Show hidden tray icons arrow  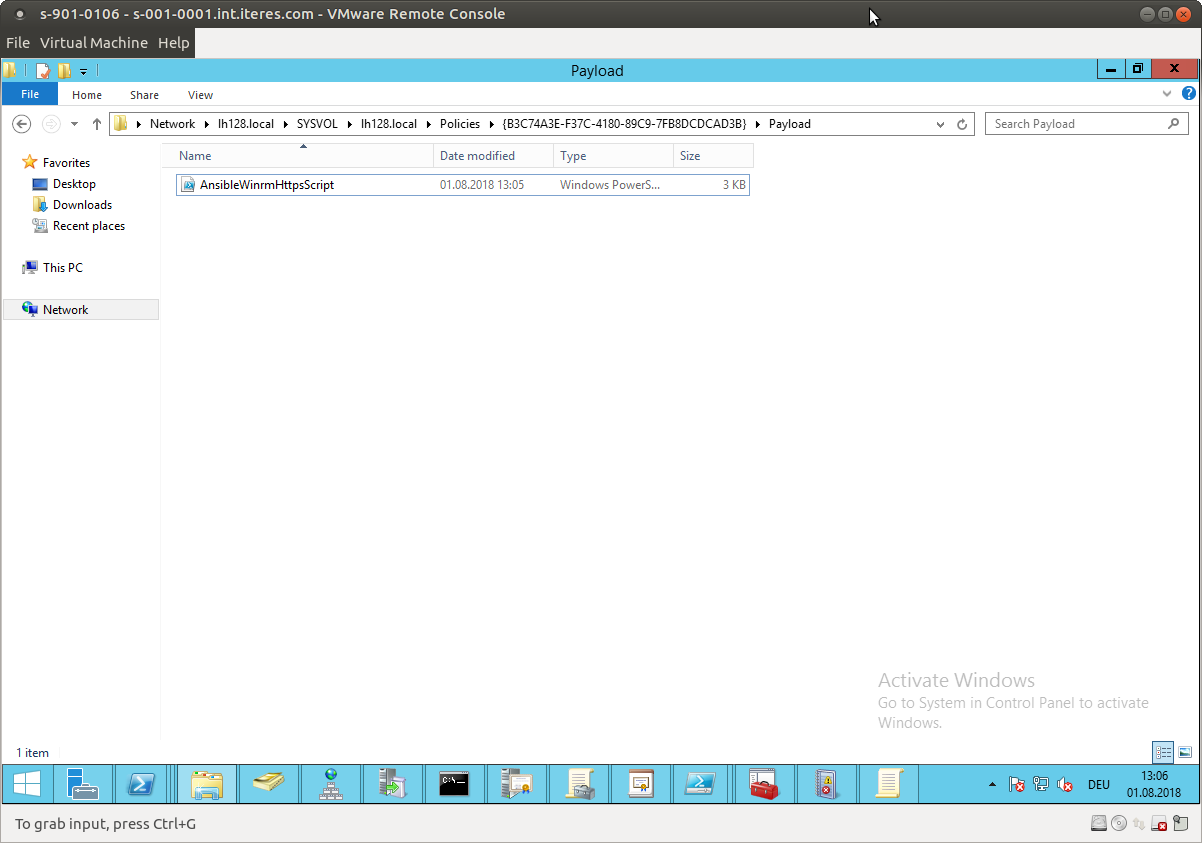[x=992, y=785]
